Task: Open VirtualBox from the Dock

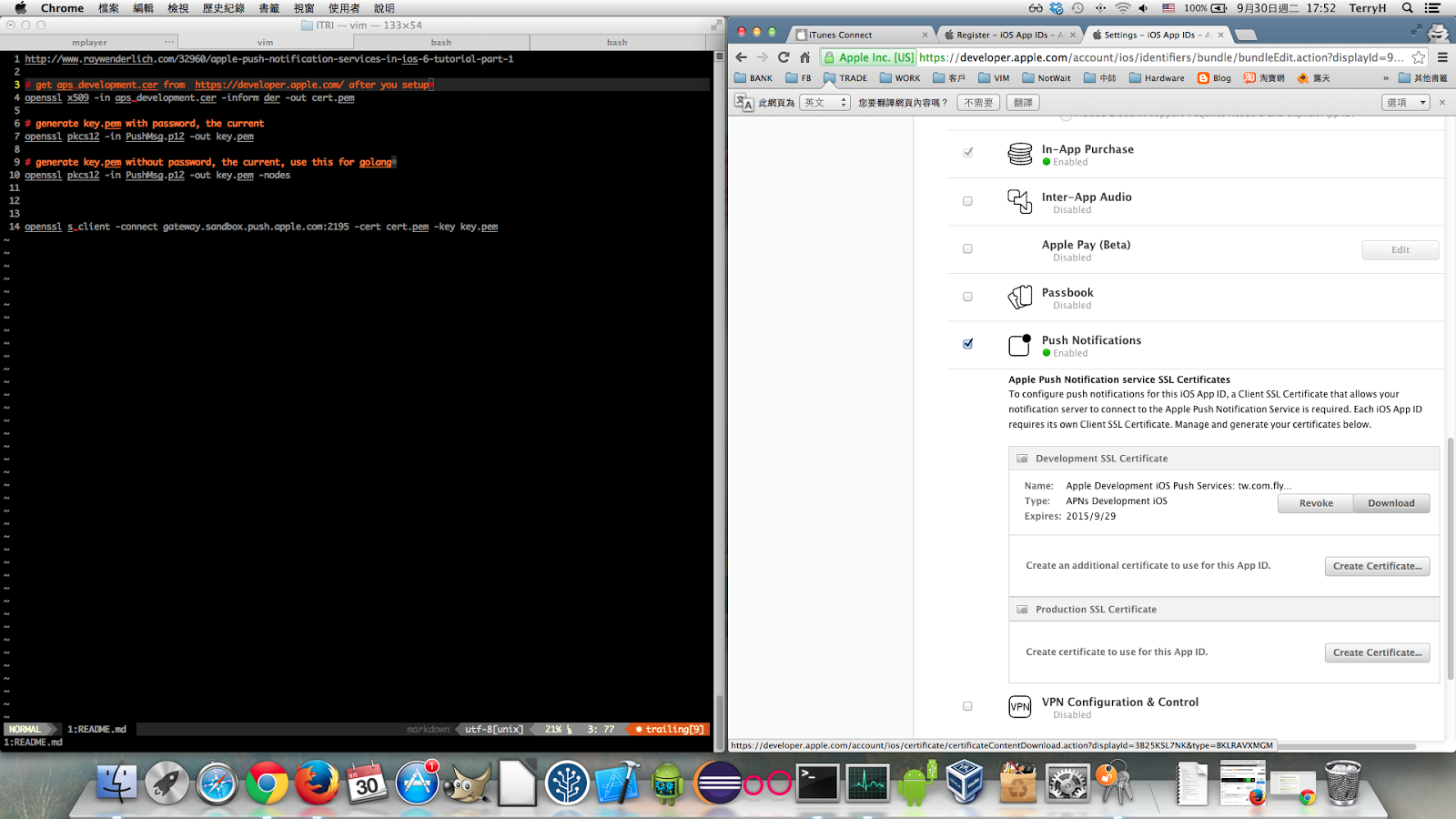Action: pos(965,783)
